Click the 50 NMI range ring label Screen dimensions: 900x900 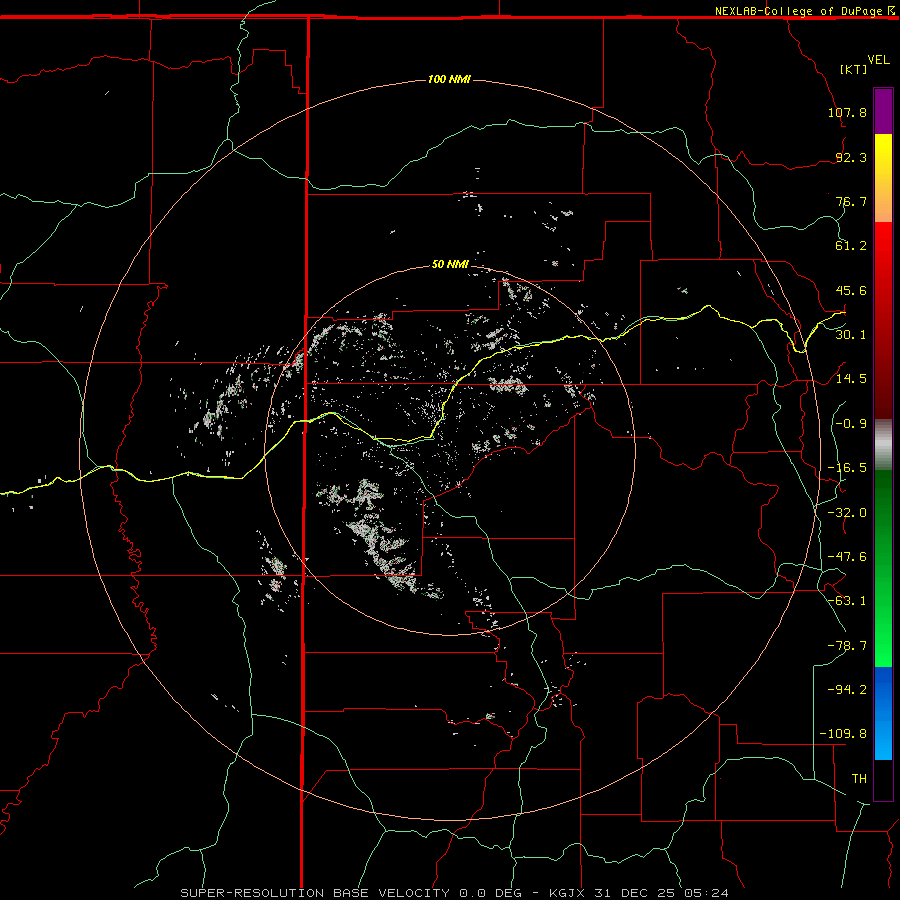tap(450, 264)
